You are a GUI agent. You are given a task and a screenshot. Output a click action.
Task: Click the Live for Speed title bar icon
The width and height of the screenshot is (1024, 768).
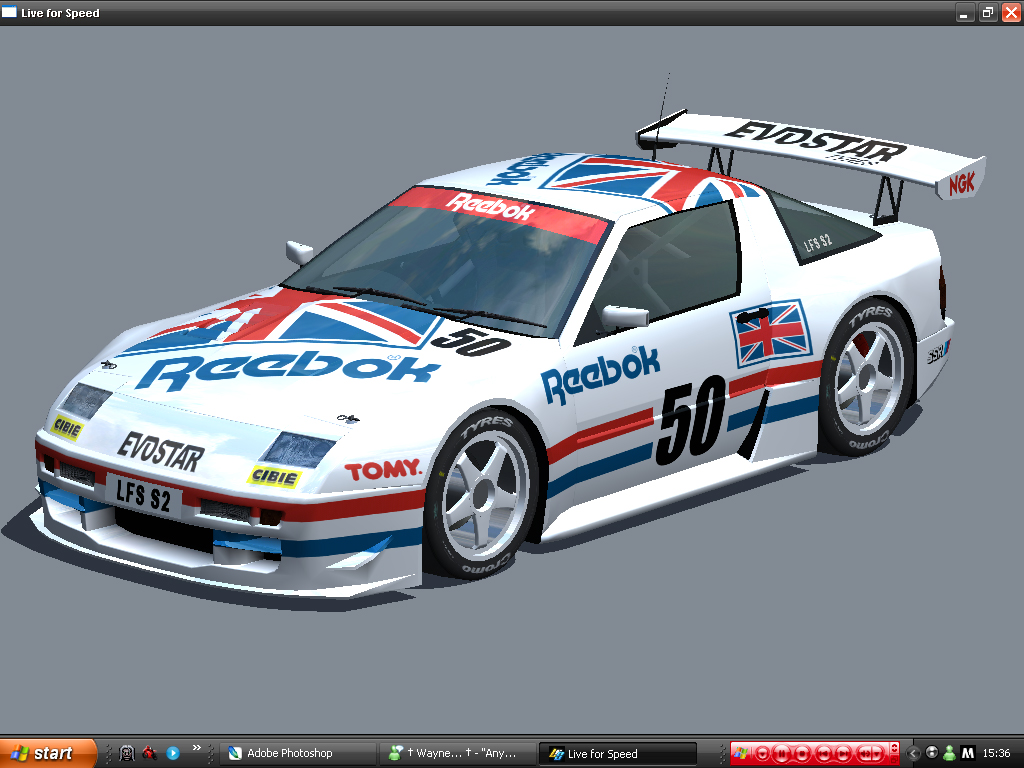point(9,12)
